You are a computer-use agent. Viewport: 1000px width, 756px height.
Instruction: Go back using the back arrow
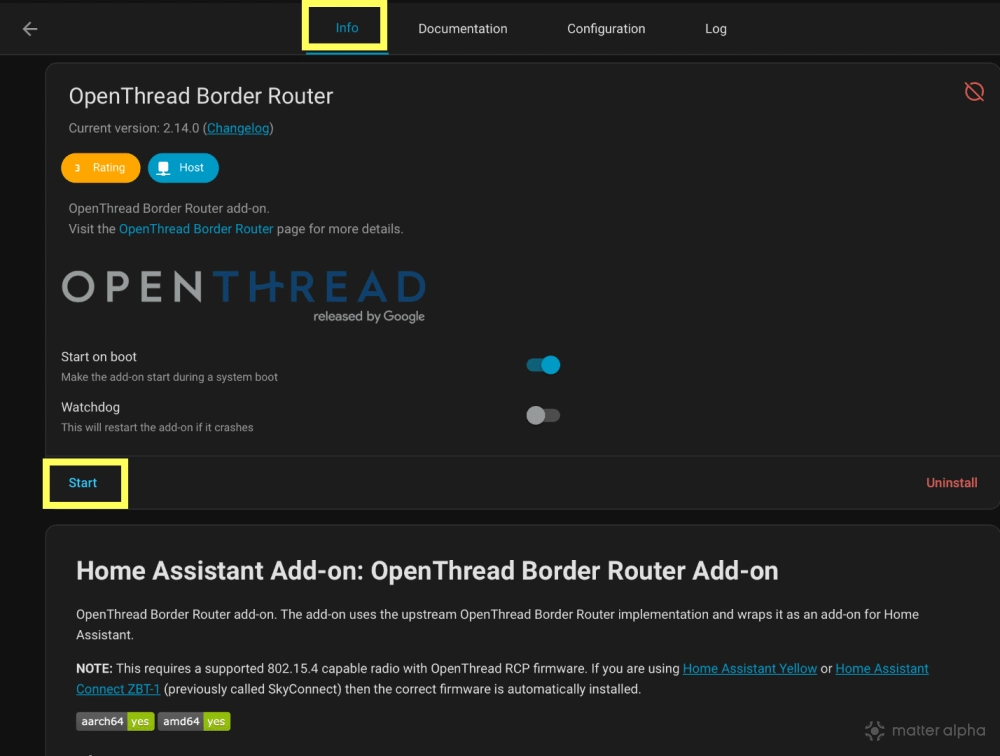30,29
